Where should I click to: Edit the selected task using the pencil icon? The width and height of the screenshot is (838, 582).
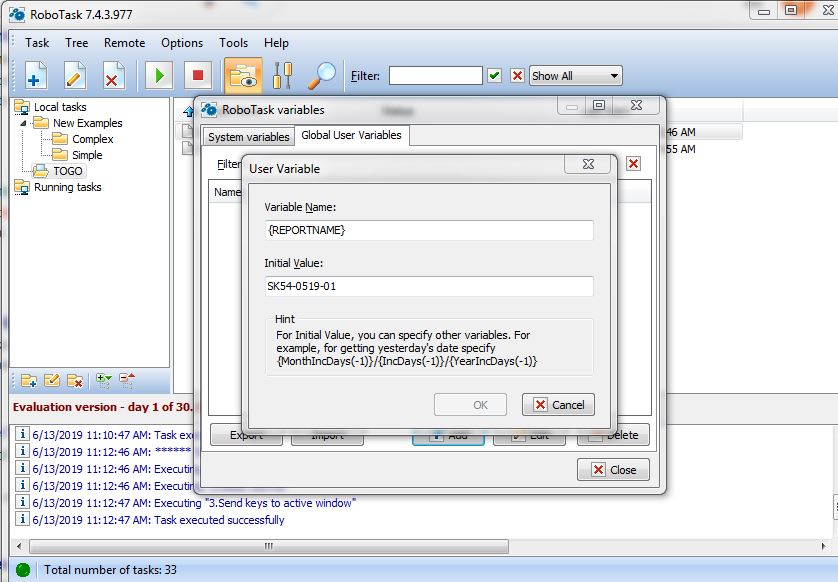[74, 75]
